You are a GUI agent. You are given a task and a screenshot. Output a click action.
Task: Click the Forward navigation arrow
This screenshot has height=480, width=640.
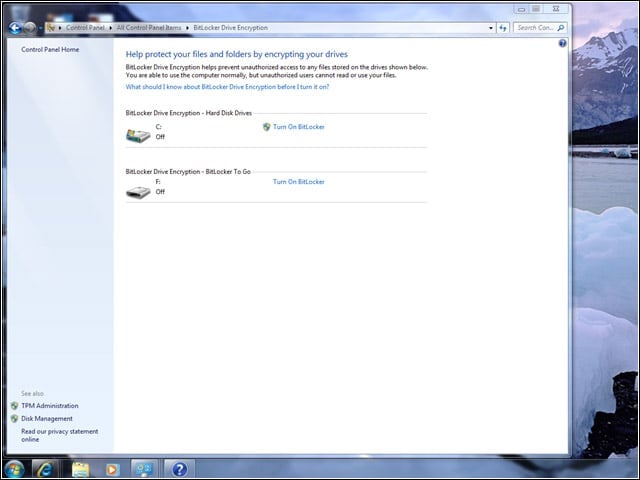[30, 28]
